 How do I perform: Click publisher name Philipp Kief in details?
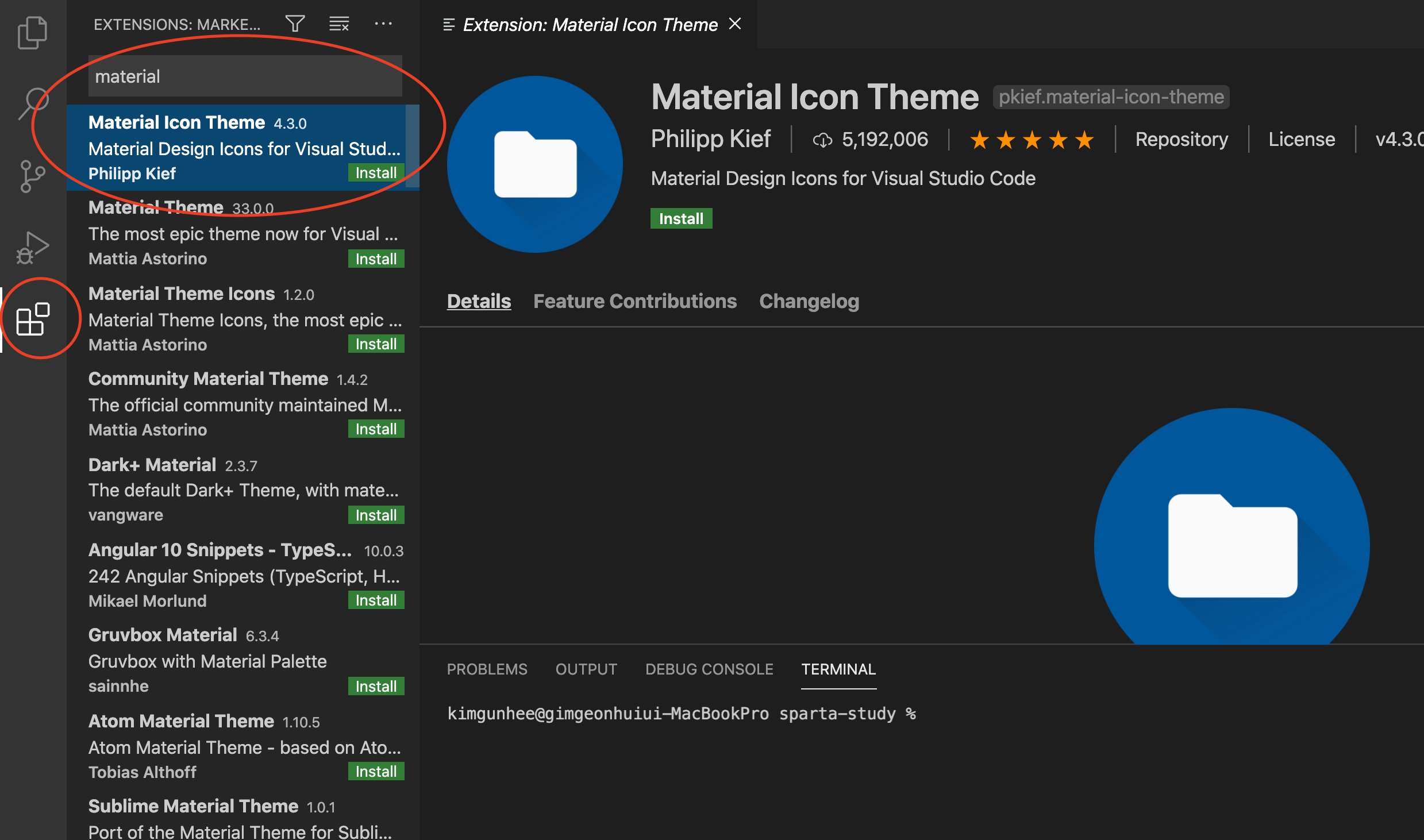click(x=711, y=139)
